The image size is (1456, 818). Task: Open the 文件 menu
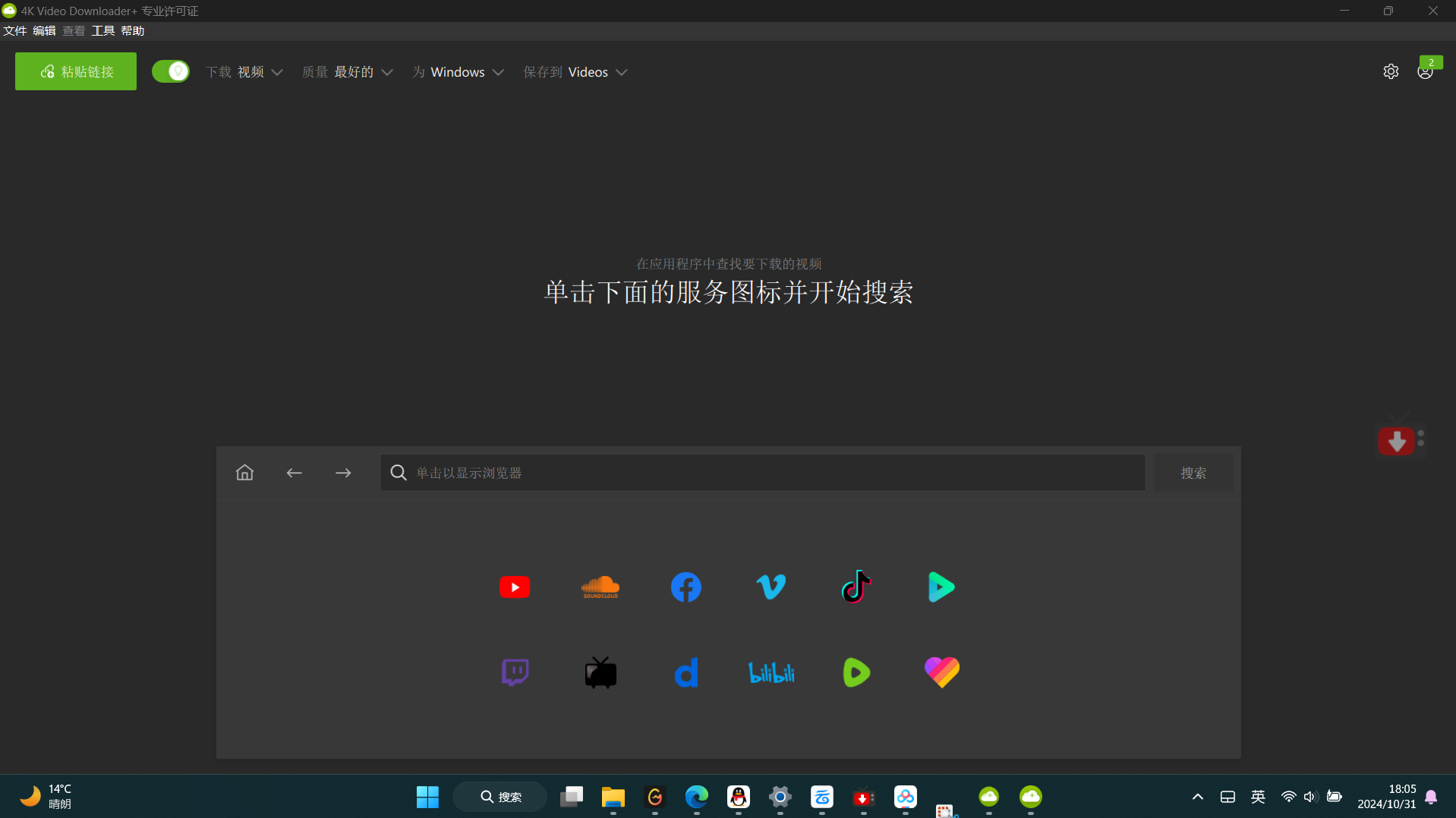15,30
